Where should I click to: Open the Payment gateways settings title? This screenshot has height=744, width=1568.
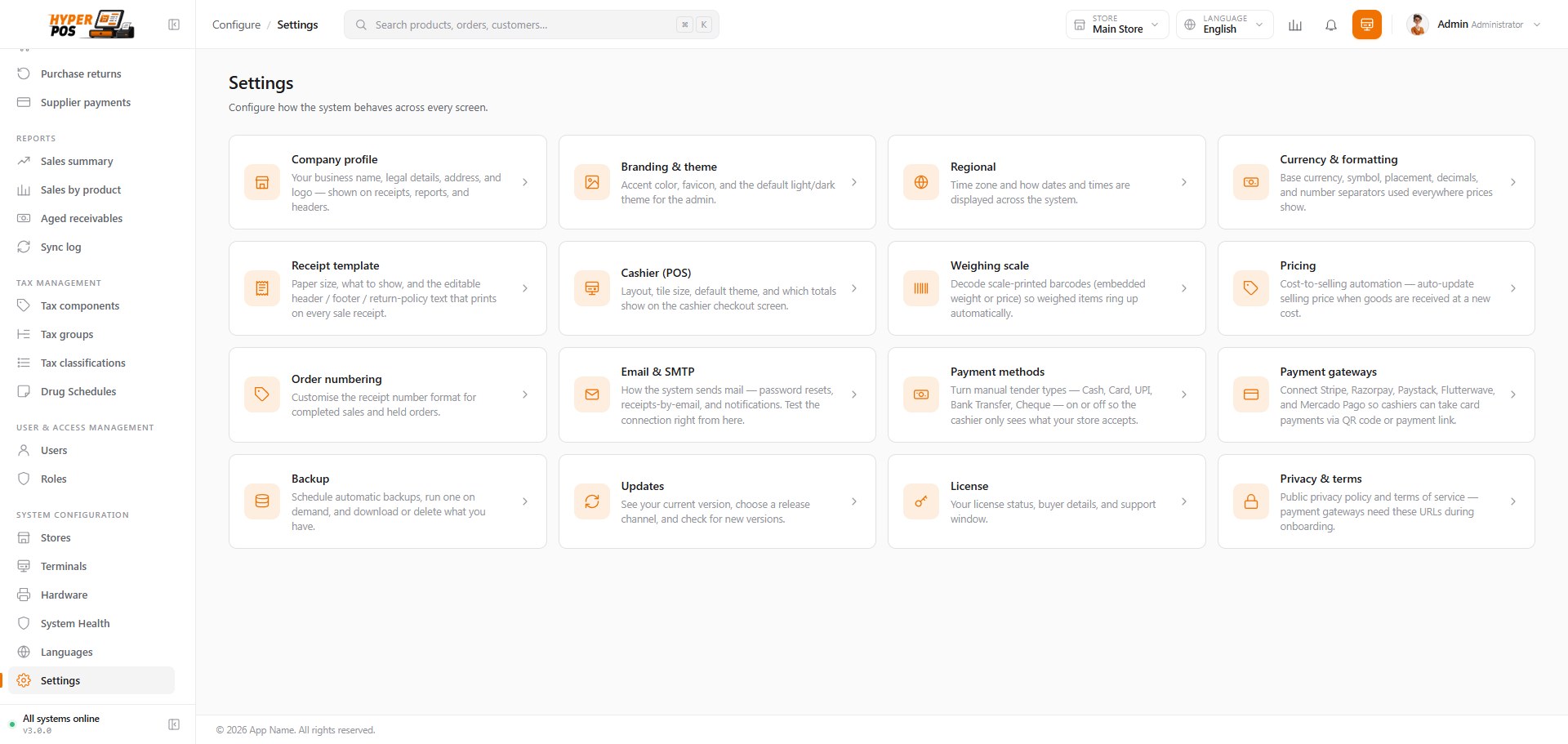click(1328, 372)
